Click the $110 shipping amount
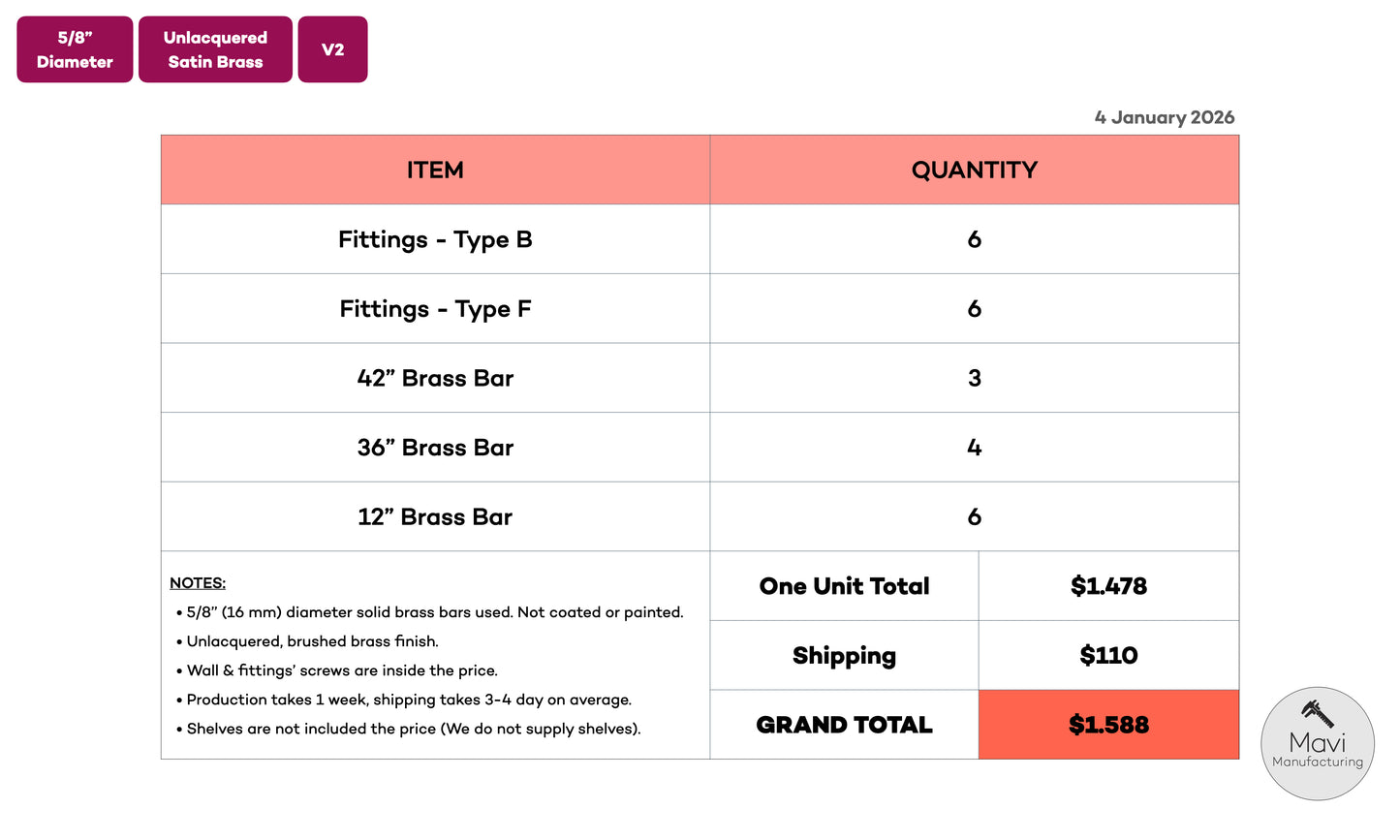This screenshot has height=840, width=1400. pyautogui.click(x=1108, y=656)
